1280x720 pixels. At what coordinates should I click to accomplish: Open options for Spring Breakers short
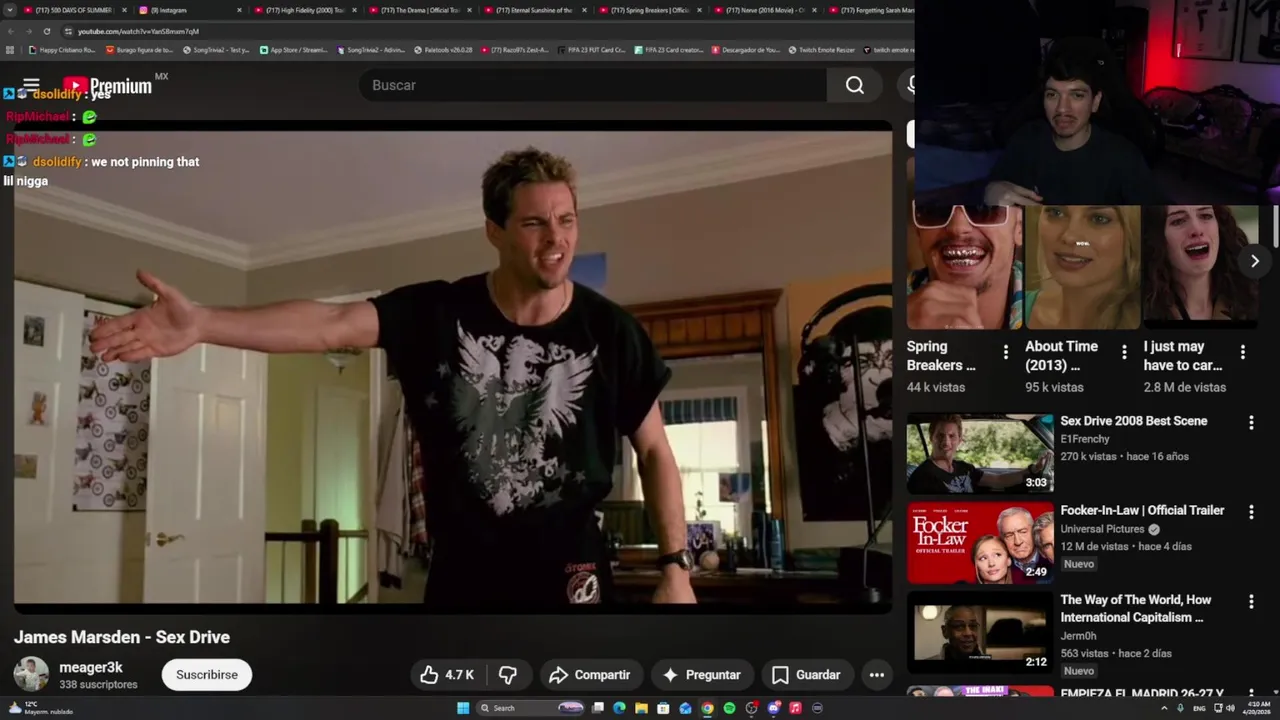[1005, 352]
